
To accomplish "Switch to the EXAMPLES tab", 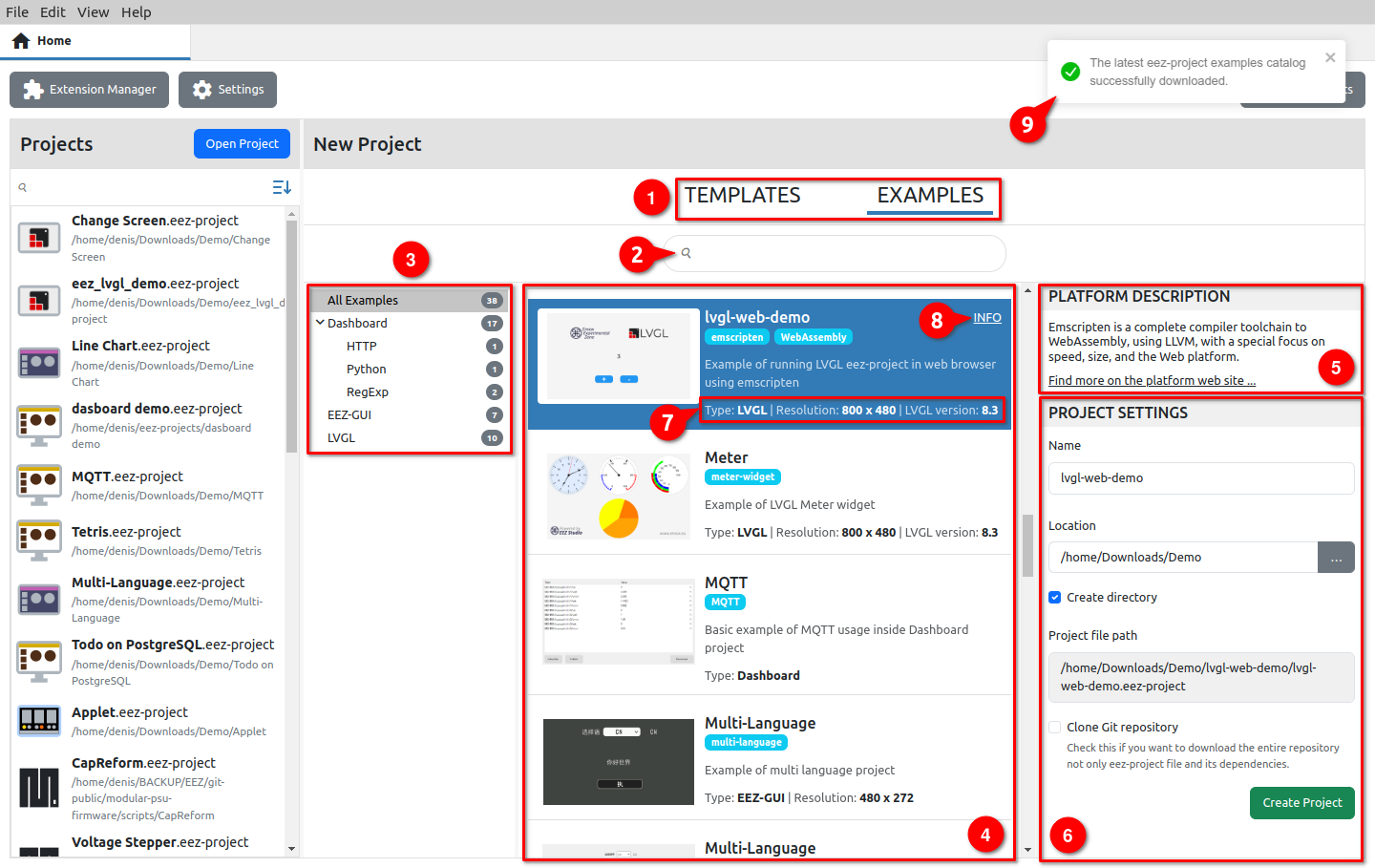I will [x=930, y=196].
